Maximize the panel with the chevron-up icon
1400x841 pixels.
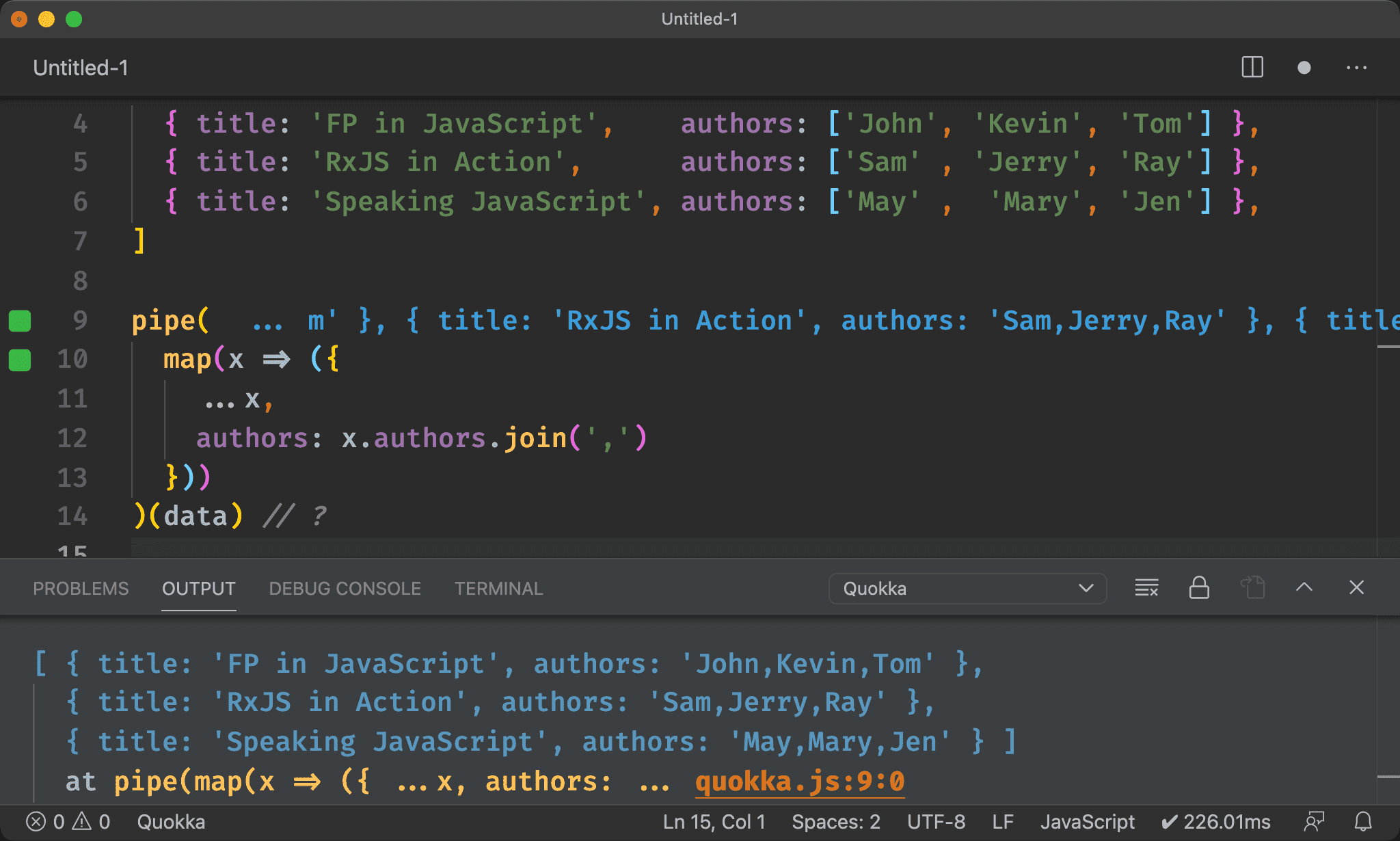[1304, 587]
